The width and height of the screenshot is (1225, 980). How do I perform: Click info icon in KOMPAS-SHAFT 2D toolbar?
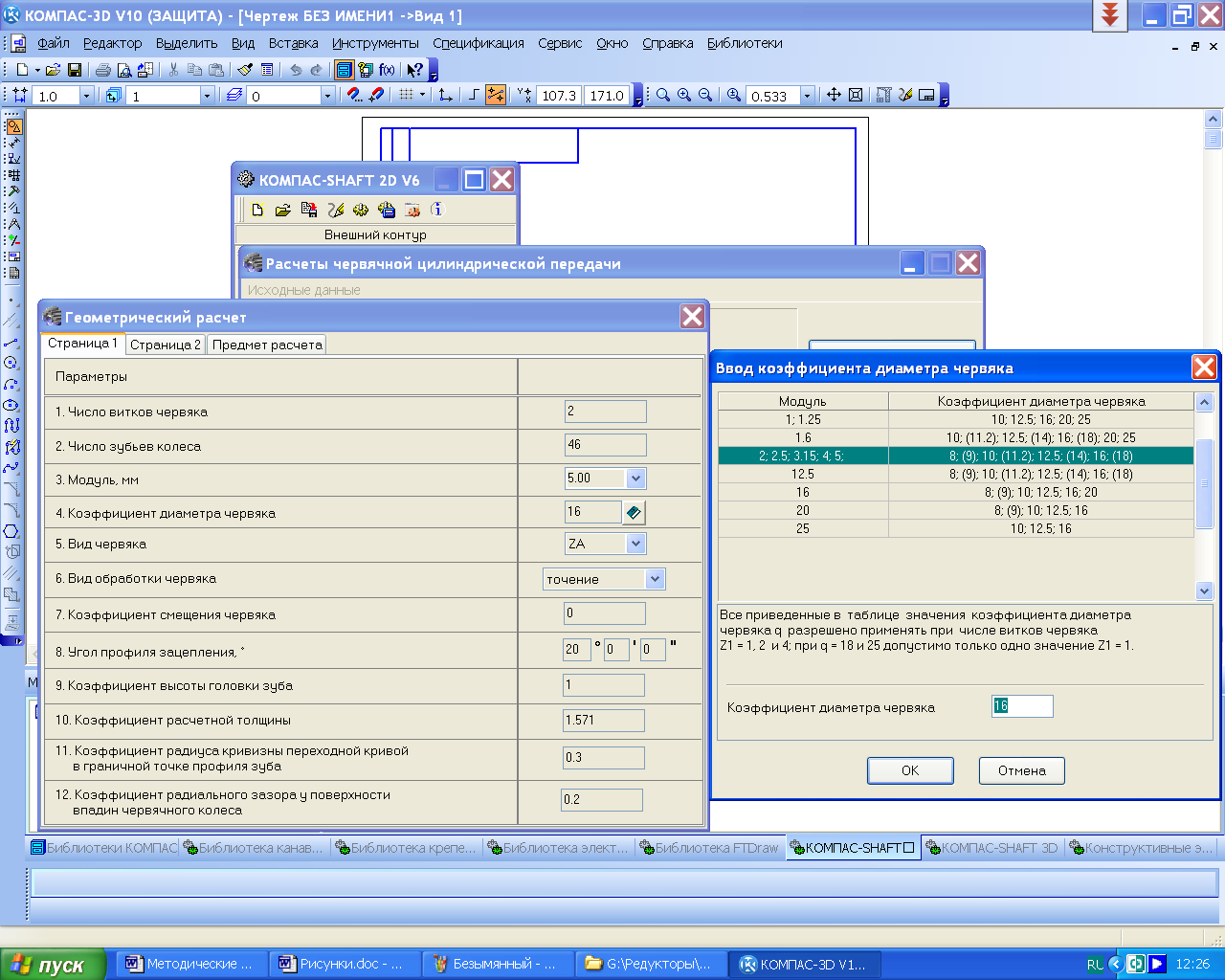437,210
